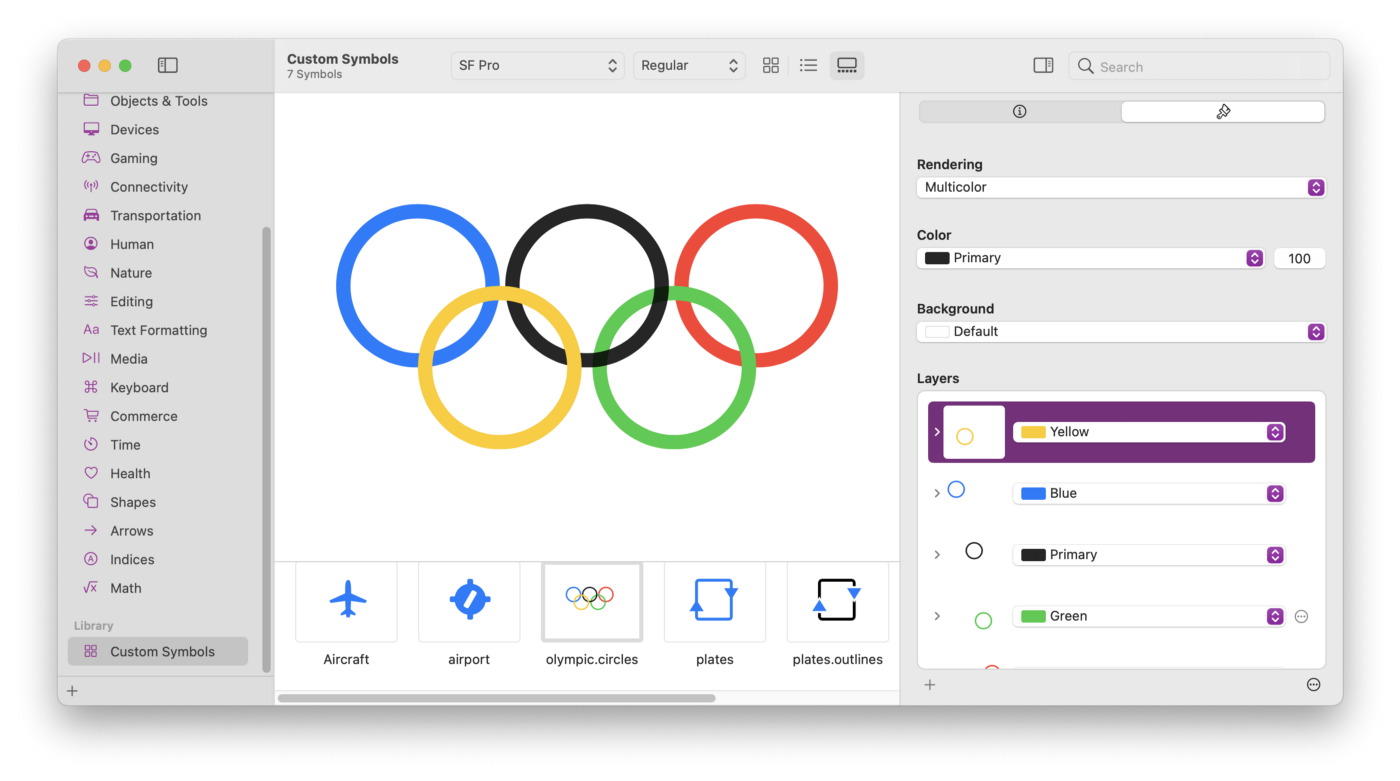Viewport: 1400px width, 781px height.
Task: Click the opacity value field showing 100
Action: (1299, 258)
